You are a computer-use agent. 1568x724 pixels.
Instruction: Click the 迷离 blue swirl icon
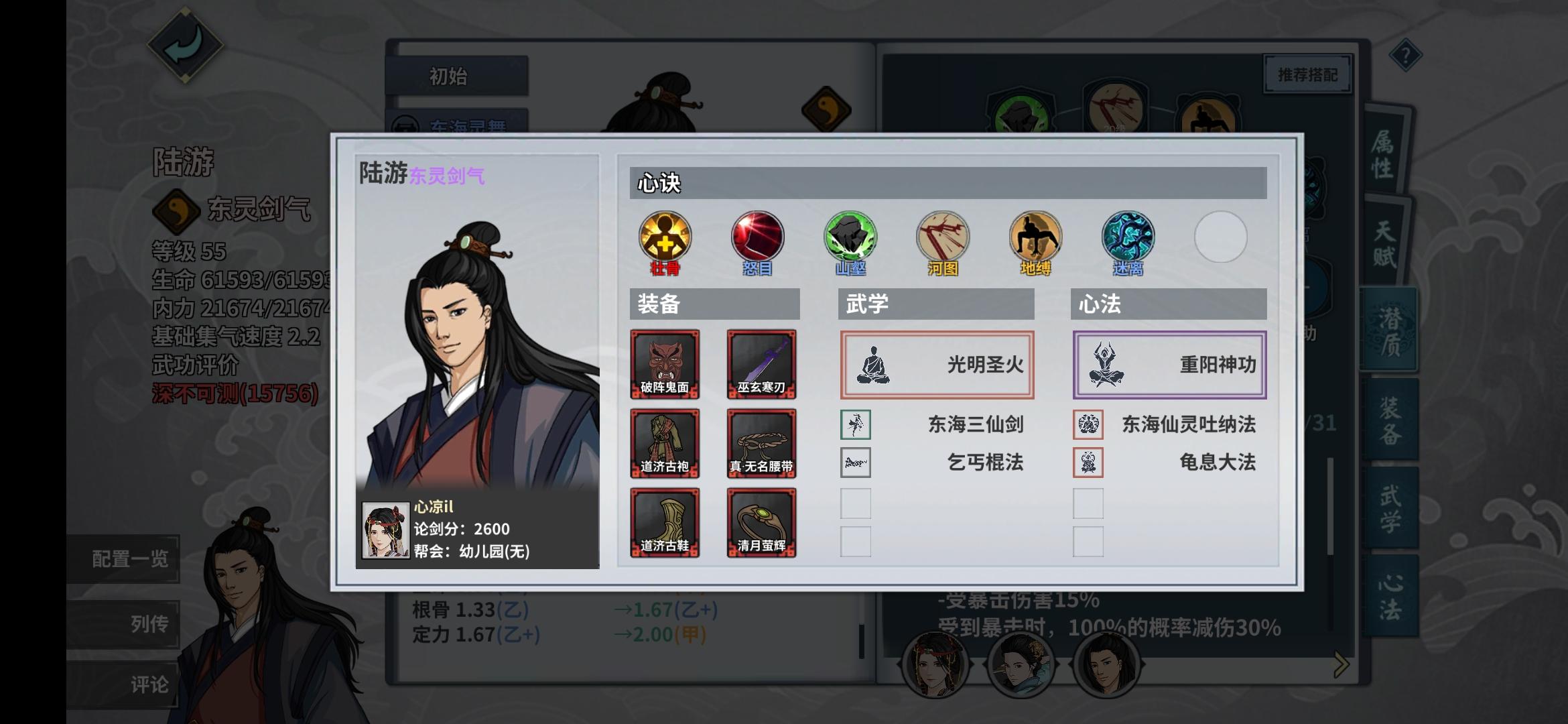[x=1128, y=237]
